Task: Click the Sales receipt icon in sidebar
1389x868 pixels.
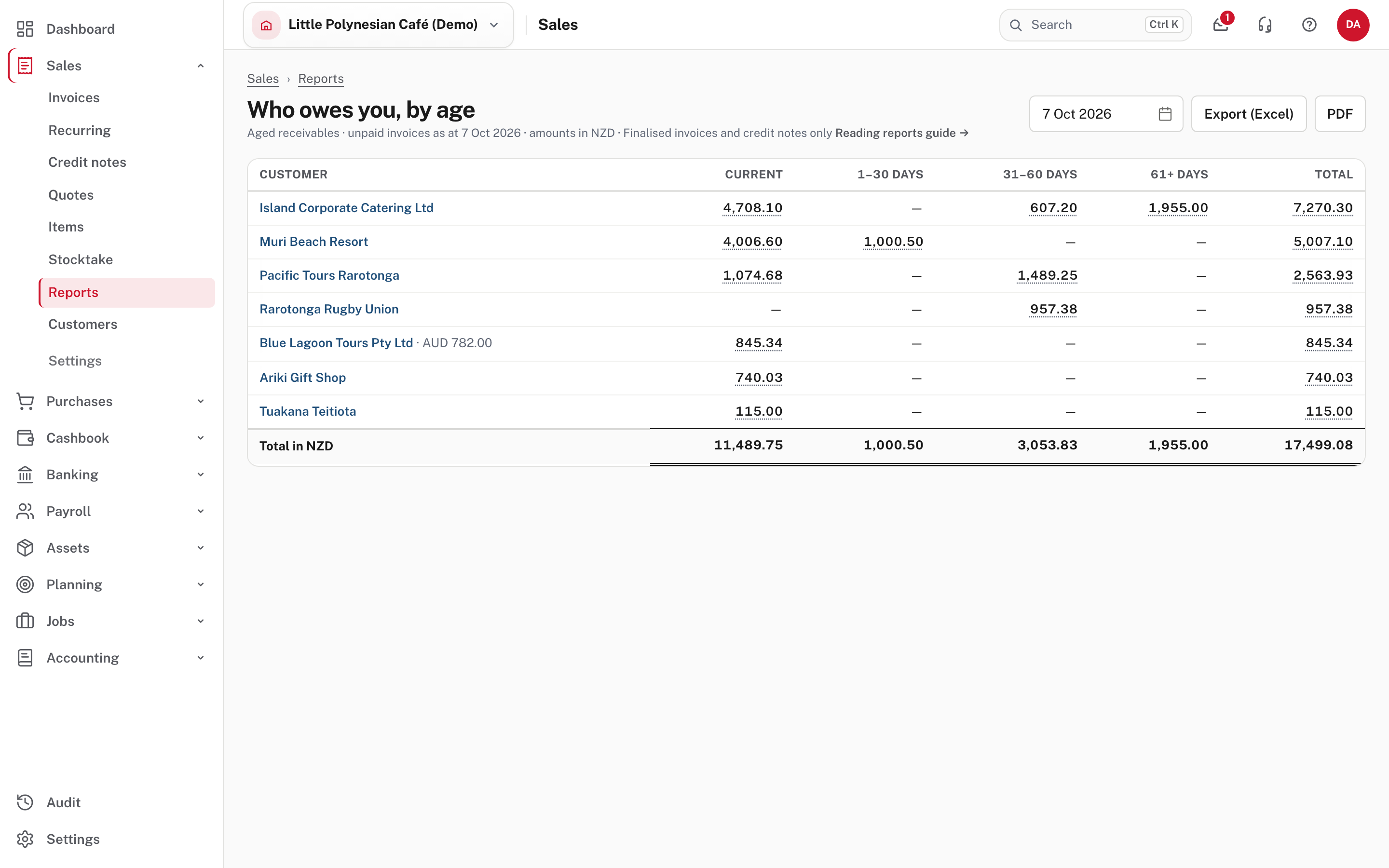Action: coord(25,66)
